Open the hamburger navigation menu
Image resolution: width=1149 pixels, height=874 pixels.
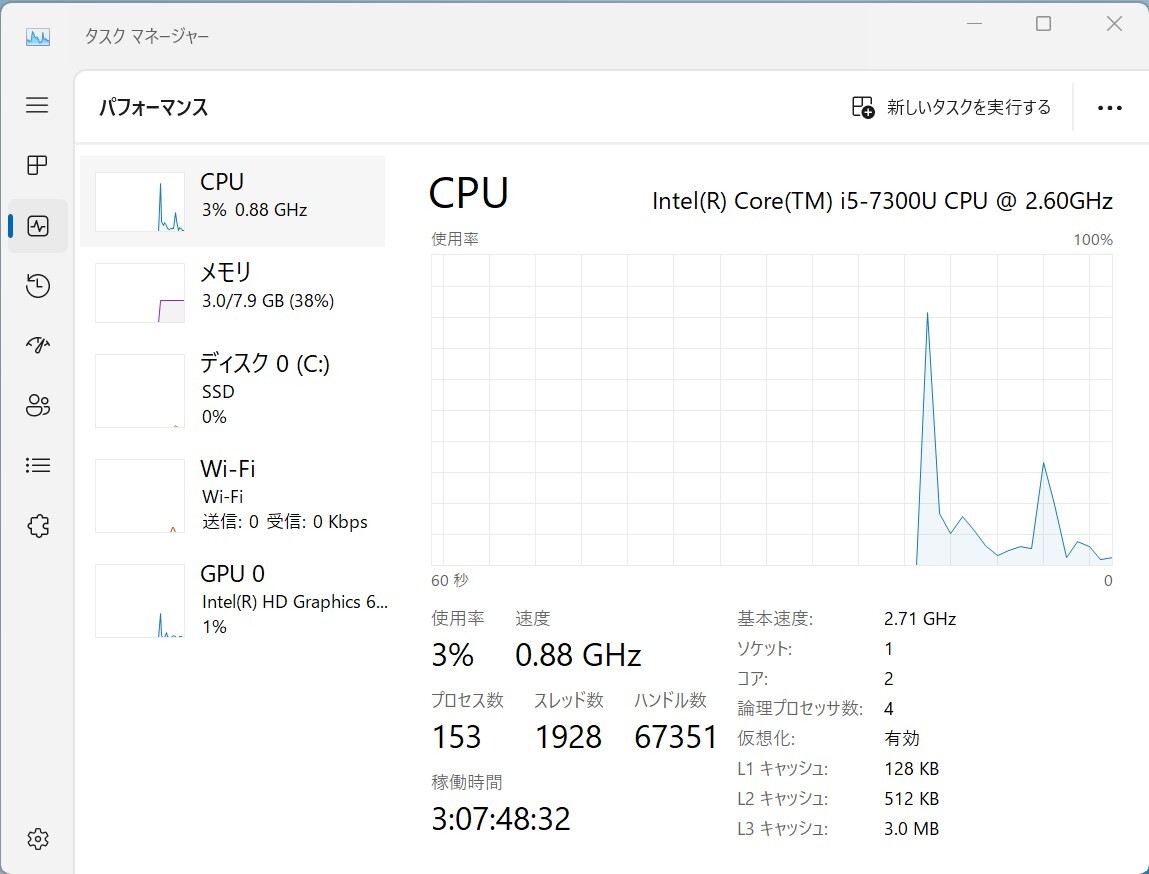pos(37,105)
